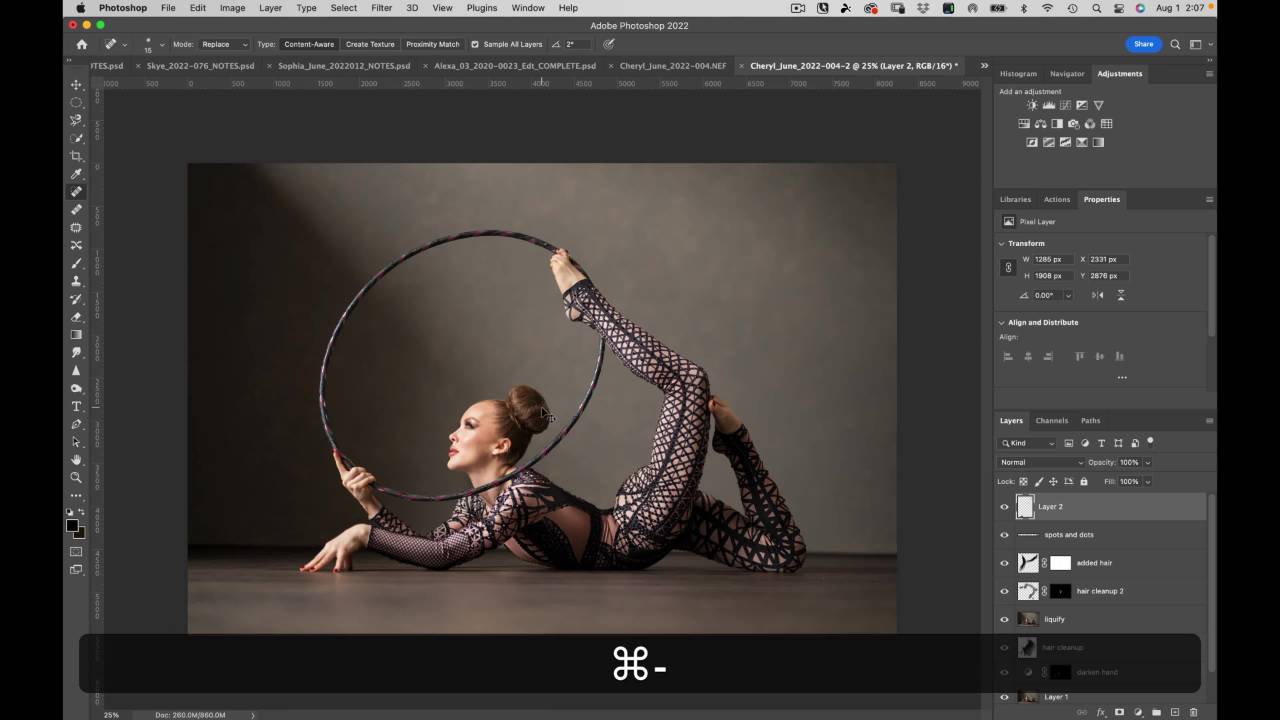
Task: Add a Brightness/Contrast adjustment
Action: pos(1032,105)
